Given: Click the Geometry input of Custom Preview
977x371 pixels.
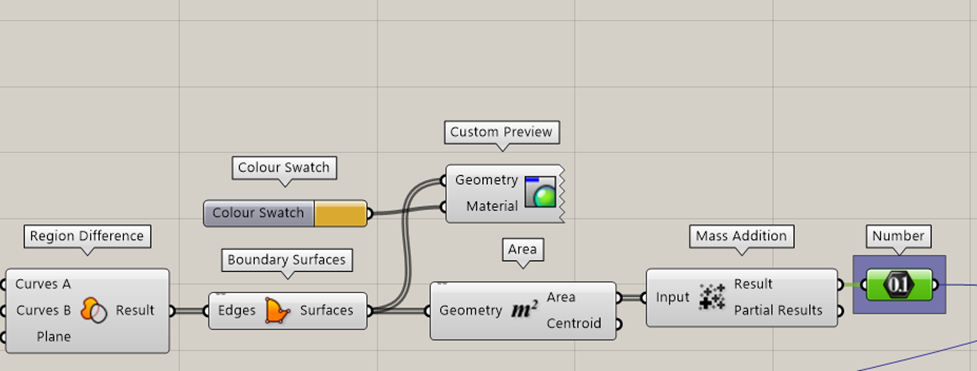Looking at the screenshot, I should (x=487, y=180).
